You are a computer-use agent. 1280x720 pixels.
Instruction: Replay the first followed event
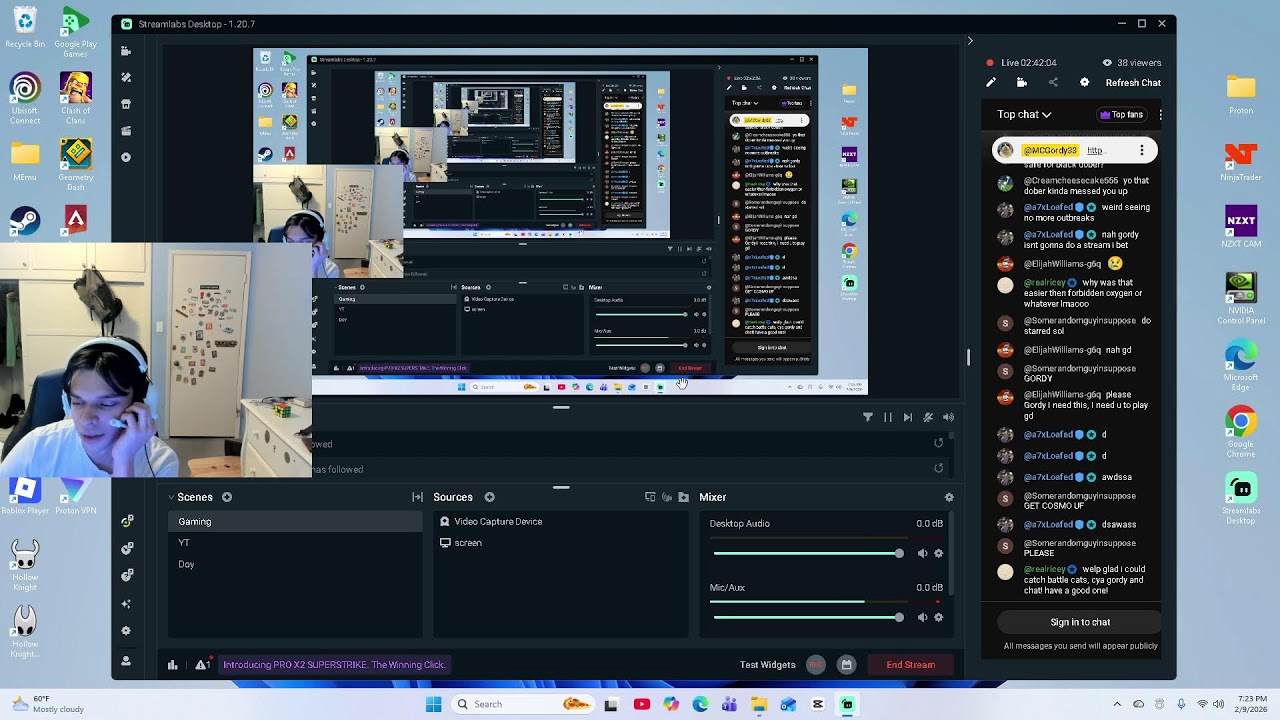pyautogui.click(x=938, y=443)
